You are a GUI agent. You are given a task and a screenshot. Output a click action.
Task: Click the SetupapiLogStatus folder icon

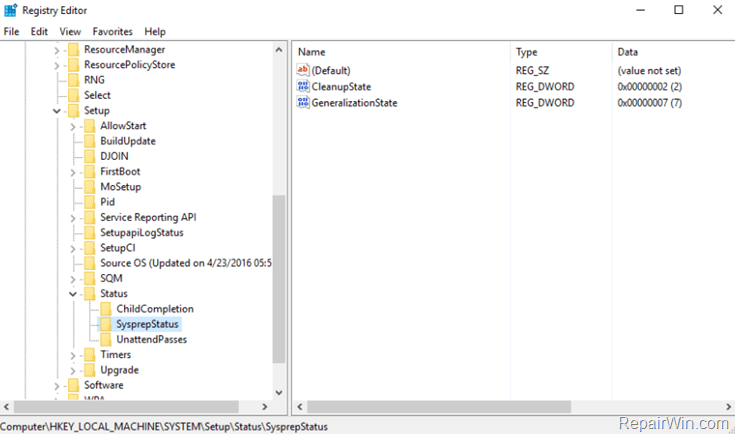pyautogui.click(x=90, y=232)
